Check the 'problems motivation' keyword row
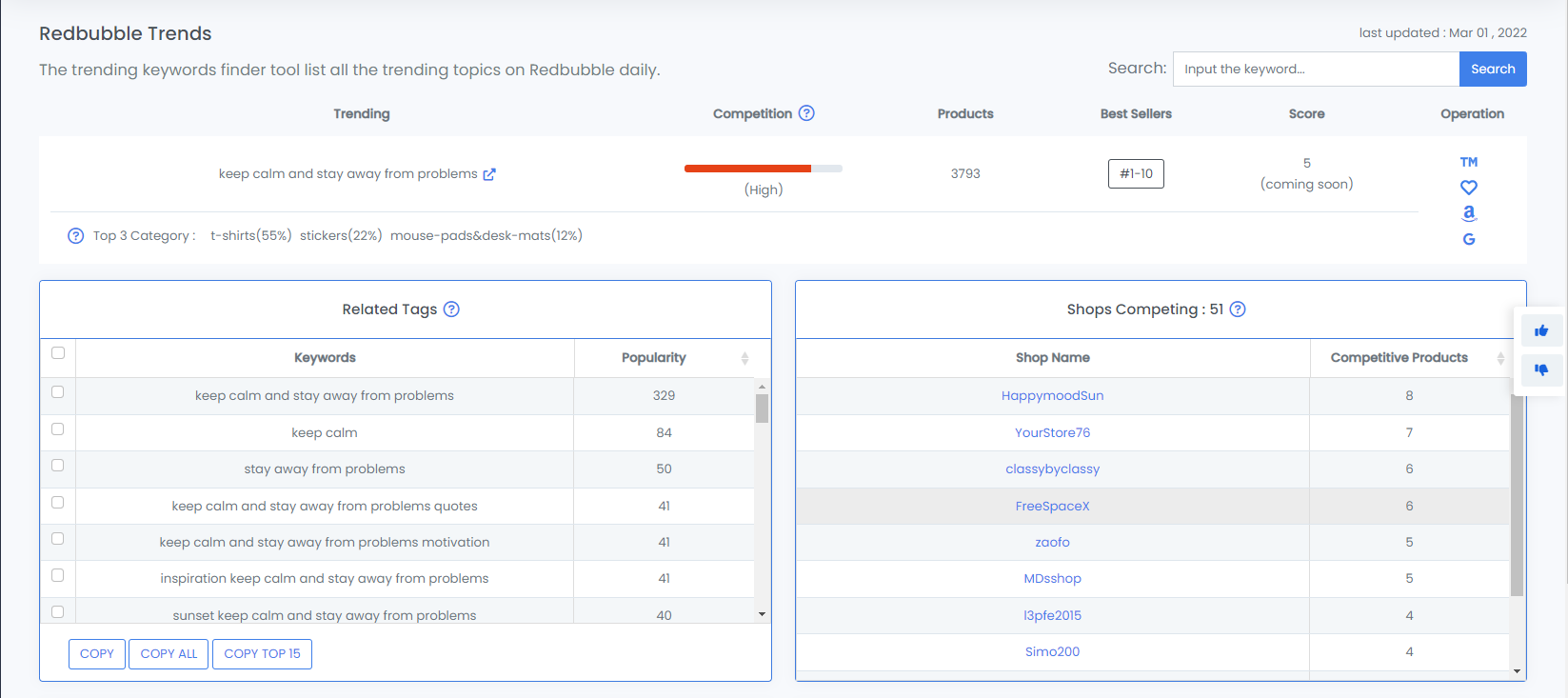This screenshot has height=698, width=1568. 58,539
